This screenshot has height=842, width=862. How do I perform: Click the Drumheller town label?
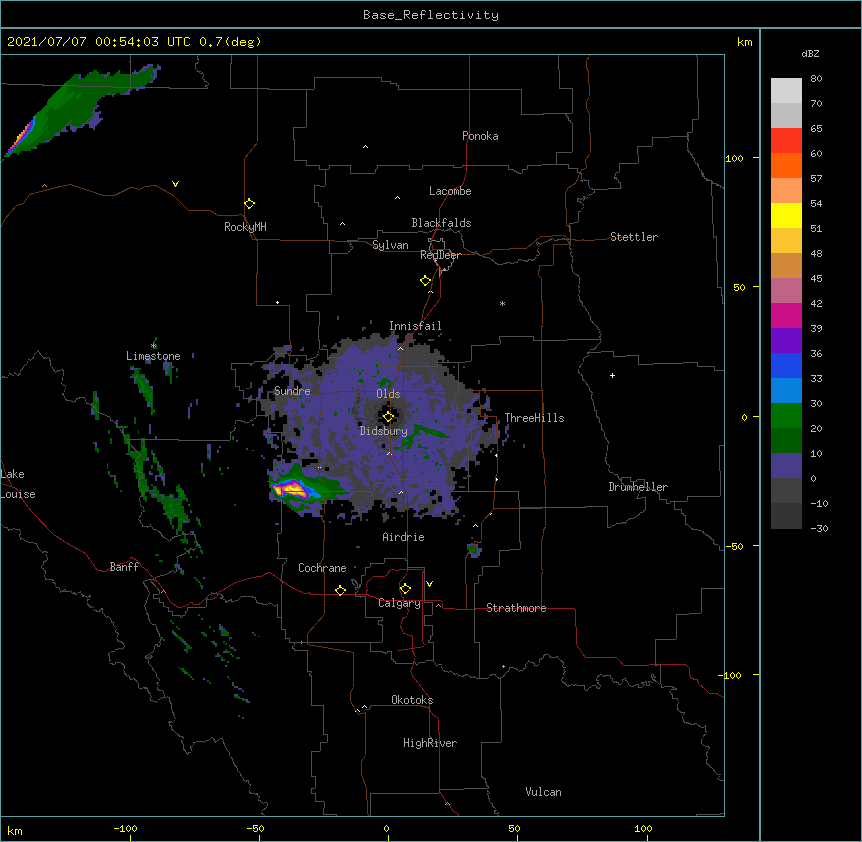(638, 487)
